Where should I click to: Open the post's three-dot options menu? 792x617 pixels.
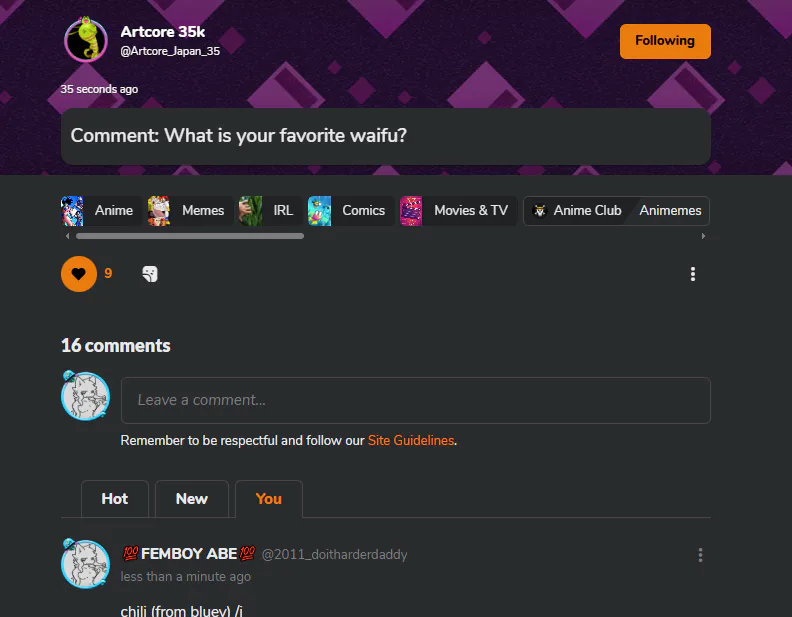[692, 274]
